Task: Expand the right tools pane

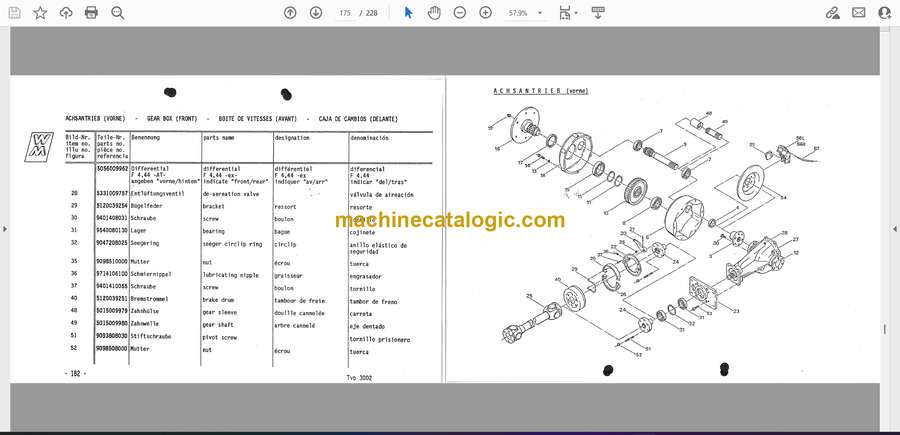Action: (895, 229)
